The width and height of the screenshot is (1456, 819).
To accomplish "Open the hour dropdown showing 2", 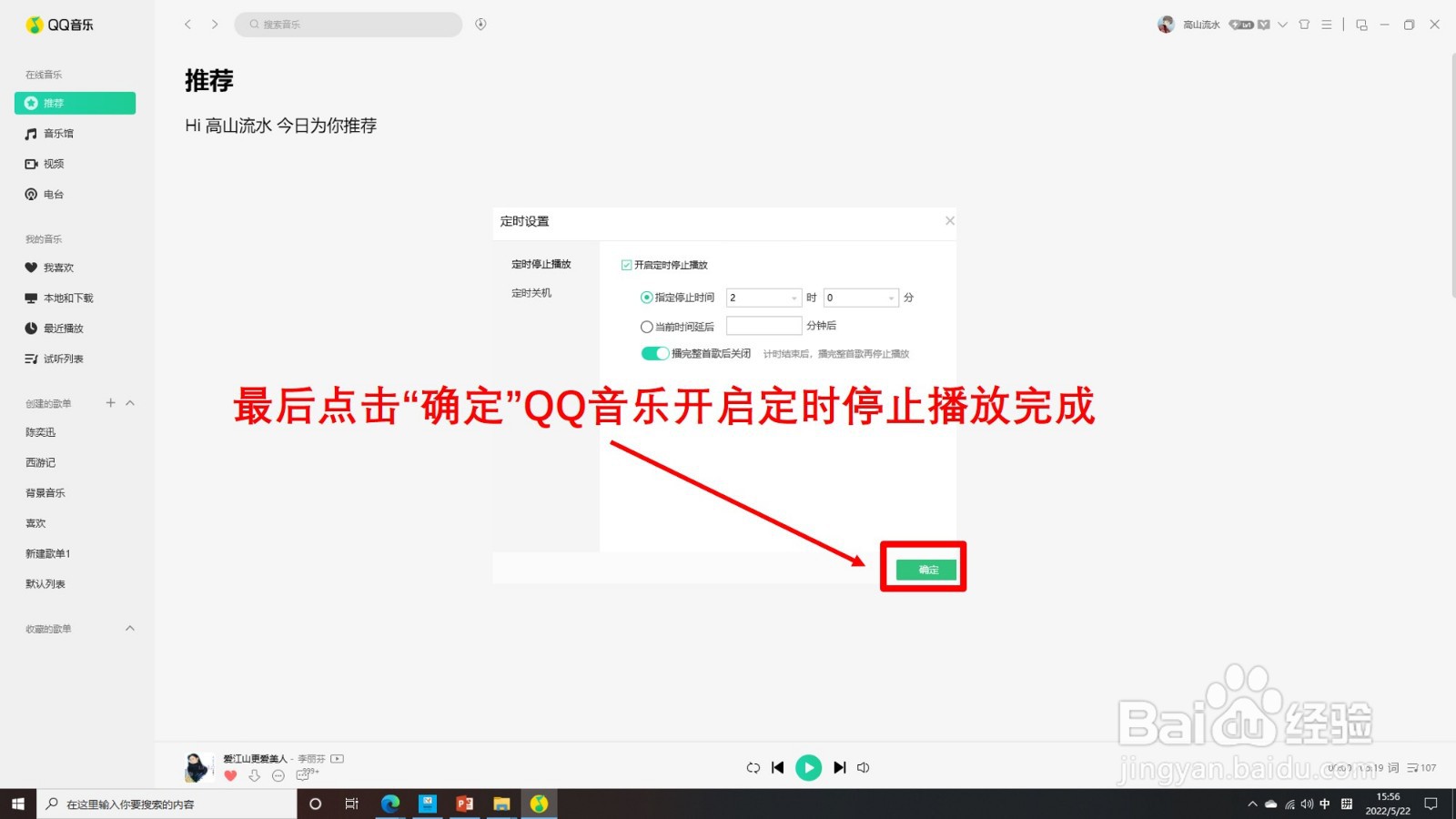I will [x=763, y=298].
